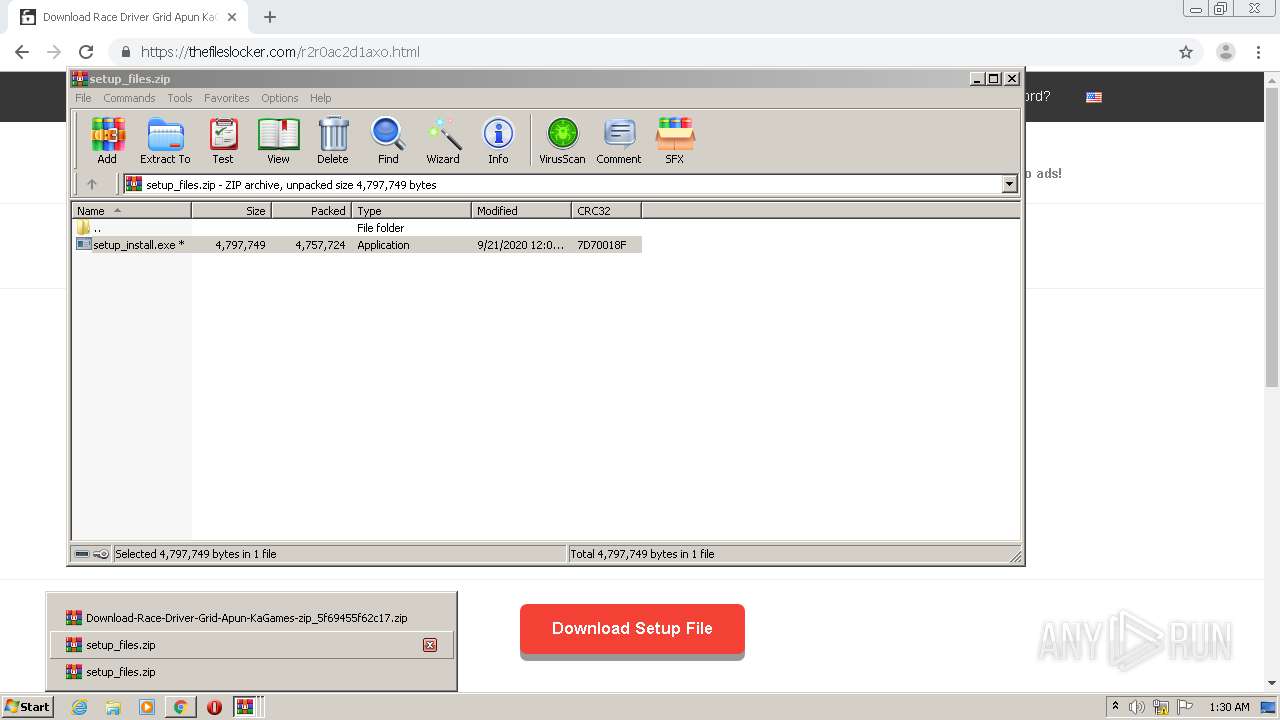Open Windows Explorer taskbar icon
Screen dimensions: 1280x720
[x=113, y=707]
